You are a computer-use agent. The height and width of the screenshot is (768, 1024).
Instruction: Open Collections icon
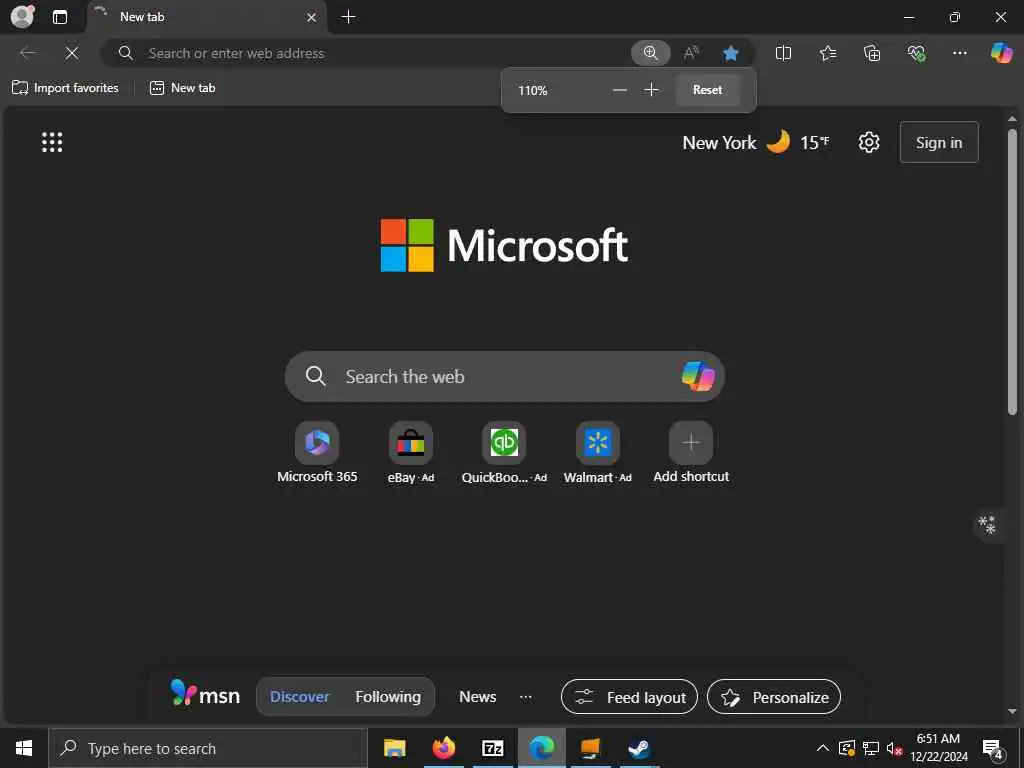coord(872,53)
